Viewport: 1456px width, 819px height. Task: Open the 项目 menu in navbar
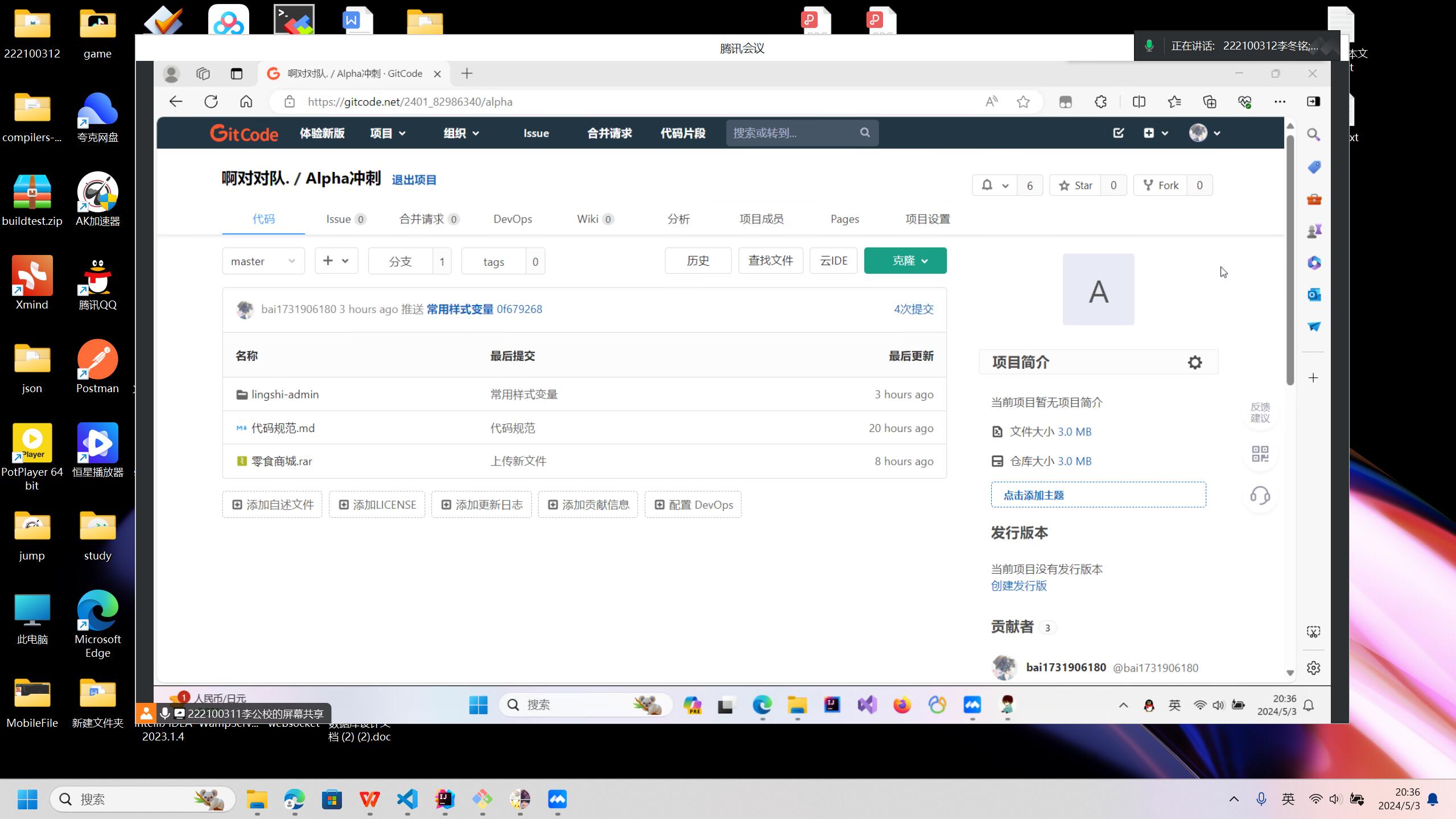pyautogui.click(x=387, y=133)
